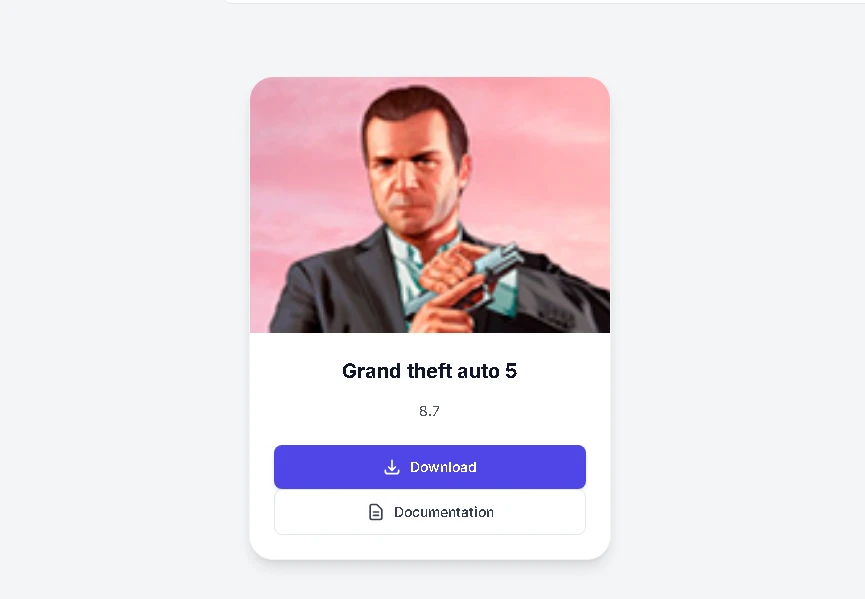The width and height of the screenshot is (865, 599).
Task: Open the Documentation button
Action: [430, 512]
